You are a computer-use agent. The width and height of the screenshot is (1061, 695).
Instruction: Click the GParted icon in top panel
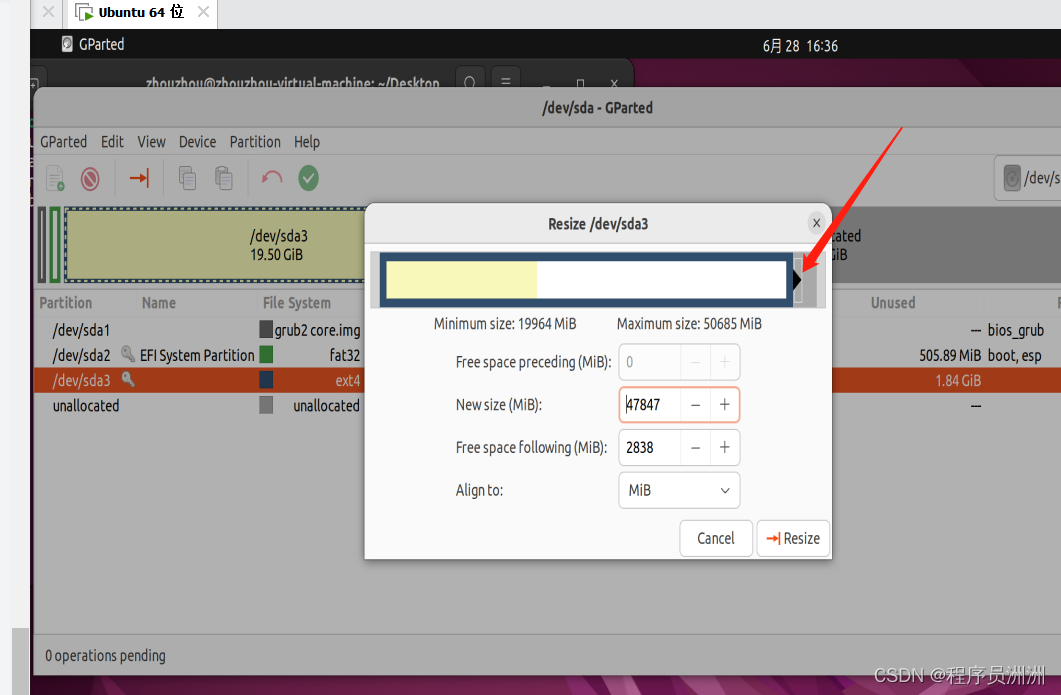coord(67,44)
